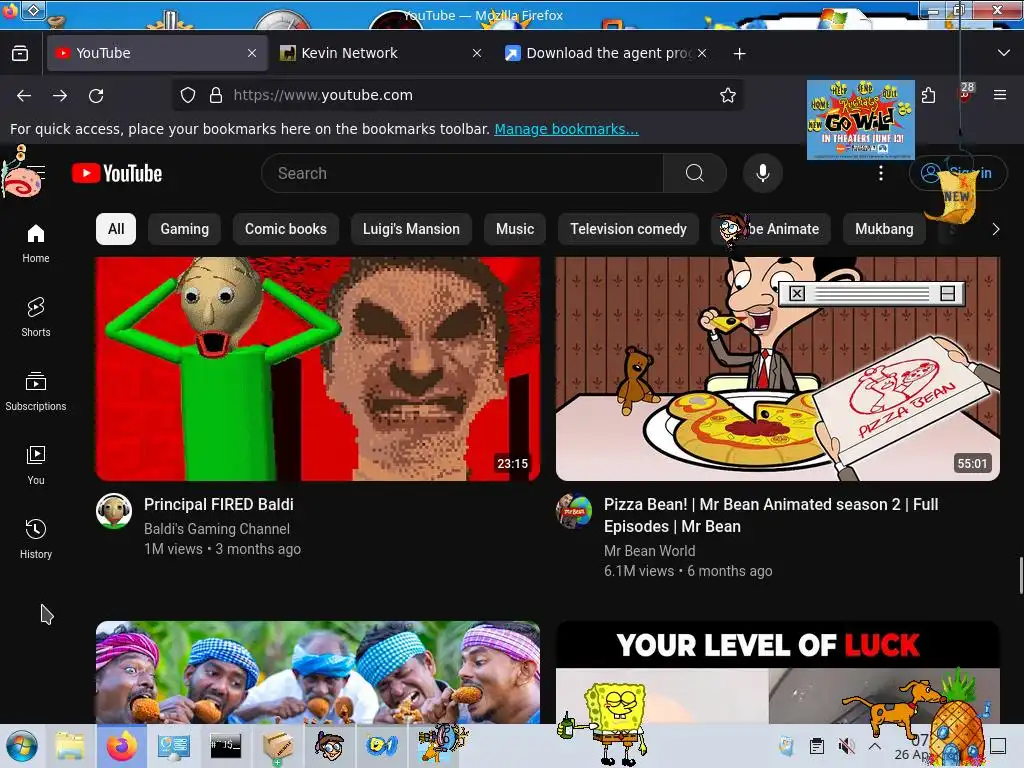Go back using the browser back arrow
Viewport: 1024px width, 768px height.
24,95
